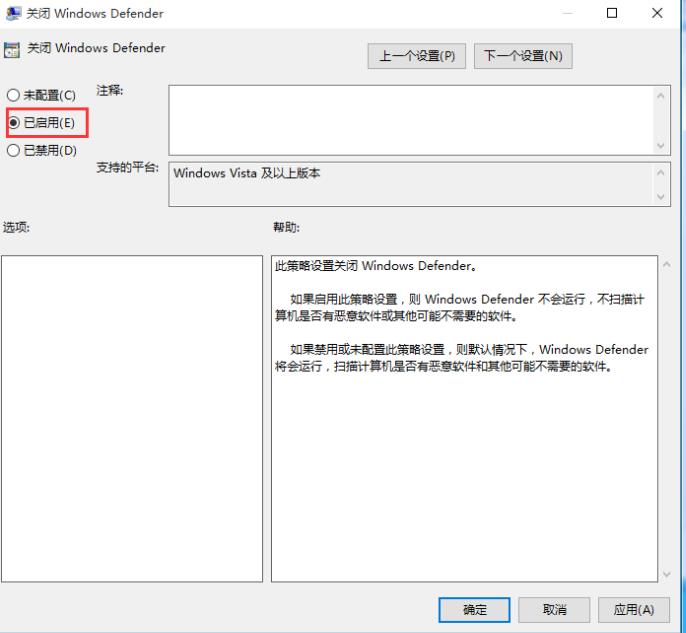The image size is (686, 633).
Task: Click the 'Windows Vista 及以上版本' platform text
Action: coord(247,173)
